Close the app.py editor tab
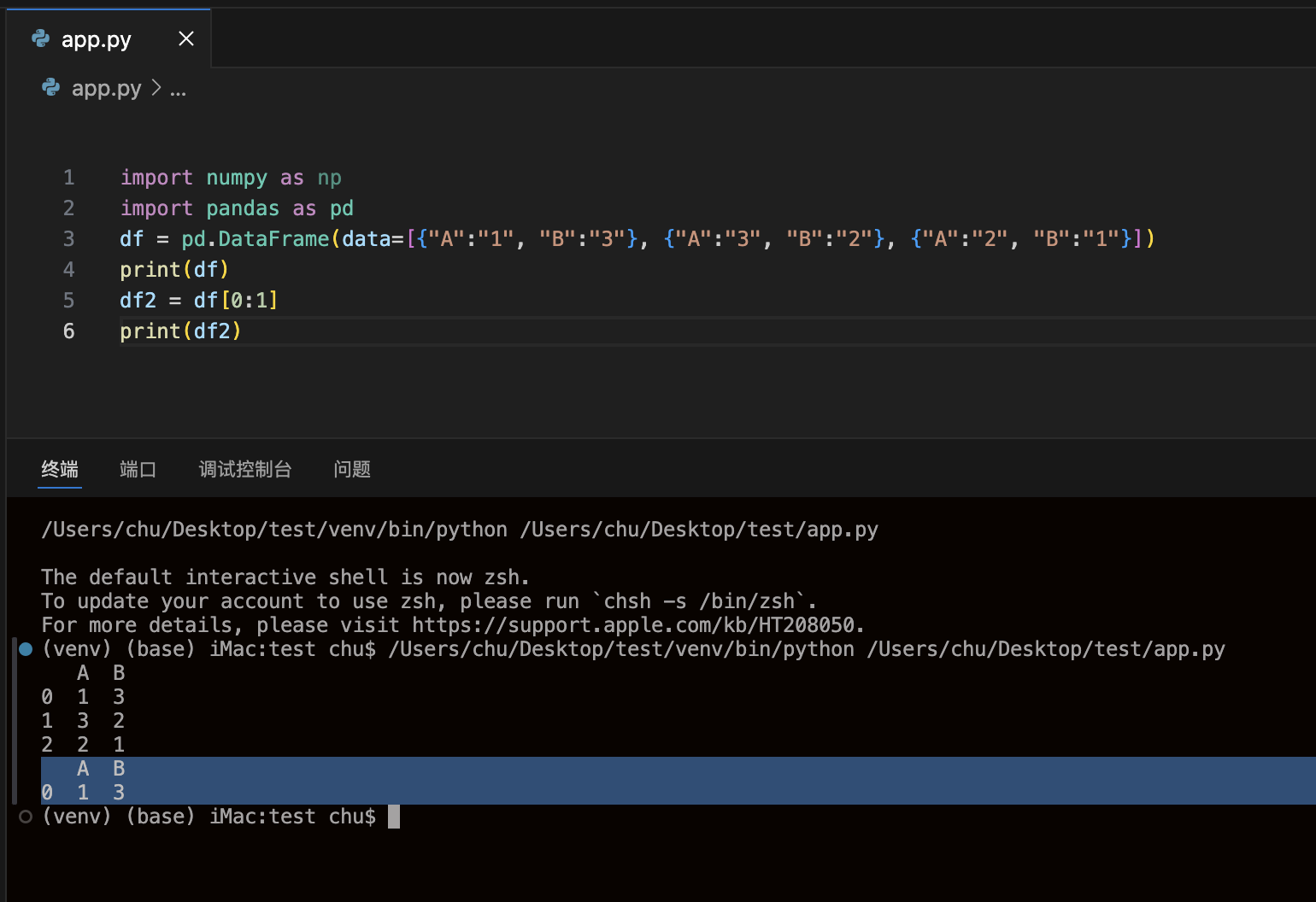This screenshot has width=1316, height=902. tap(186, 38)
